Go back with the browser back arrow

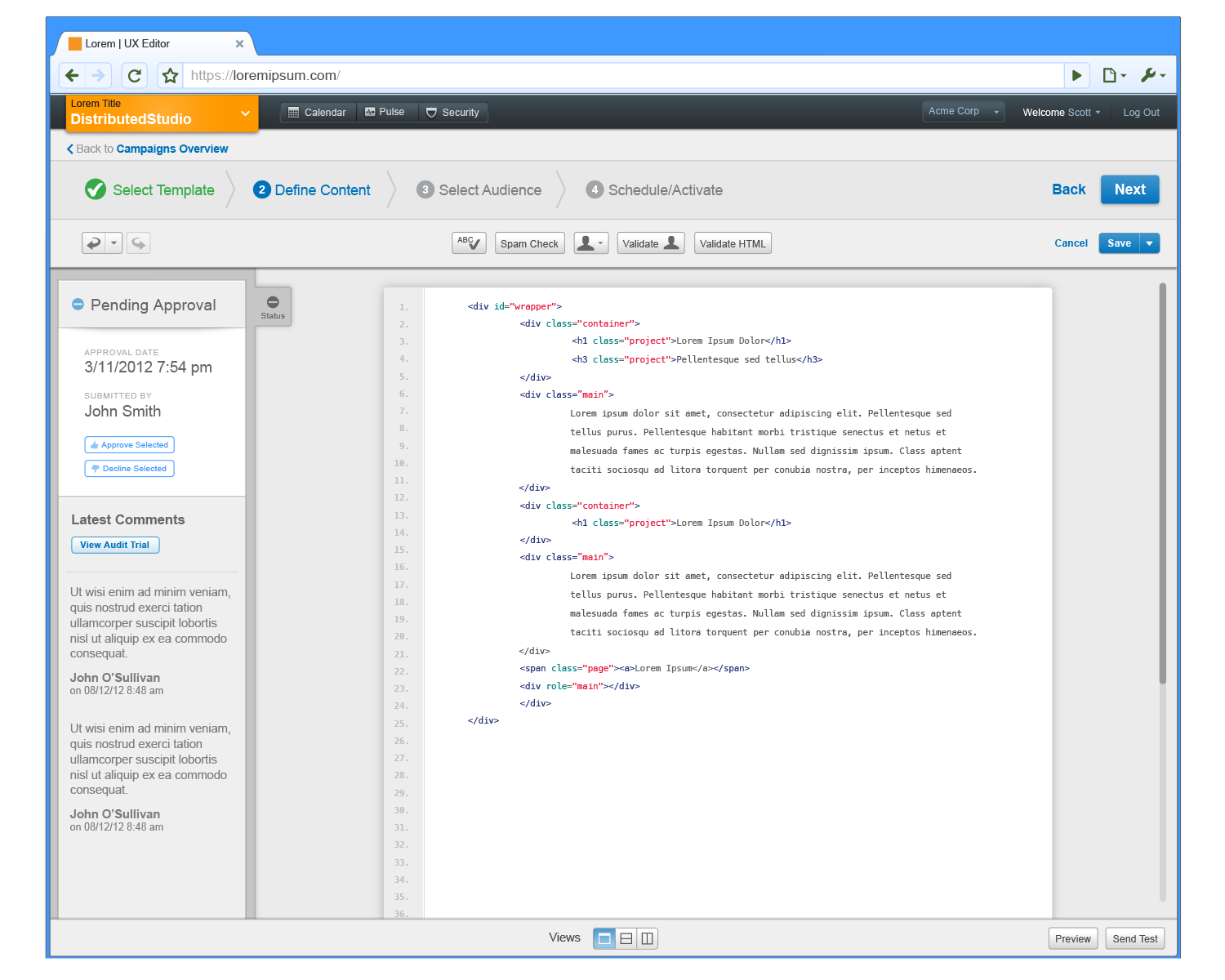[72, 75]
